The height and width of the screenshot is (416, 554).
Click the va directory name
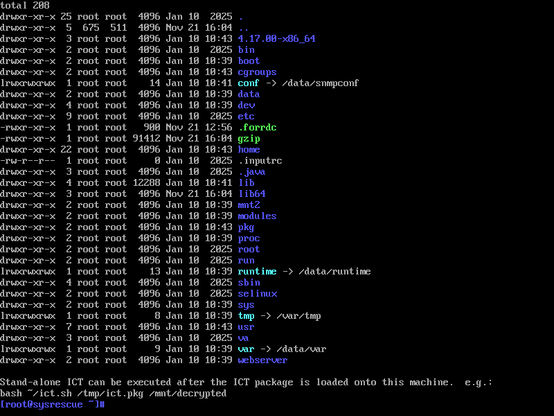[243, 338]
